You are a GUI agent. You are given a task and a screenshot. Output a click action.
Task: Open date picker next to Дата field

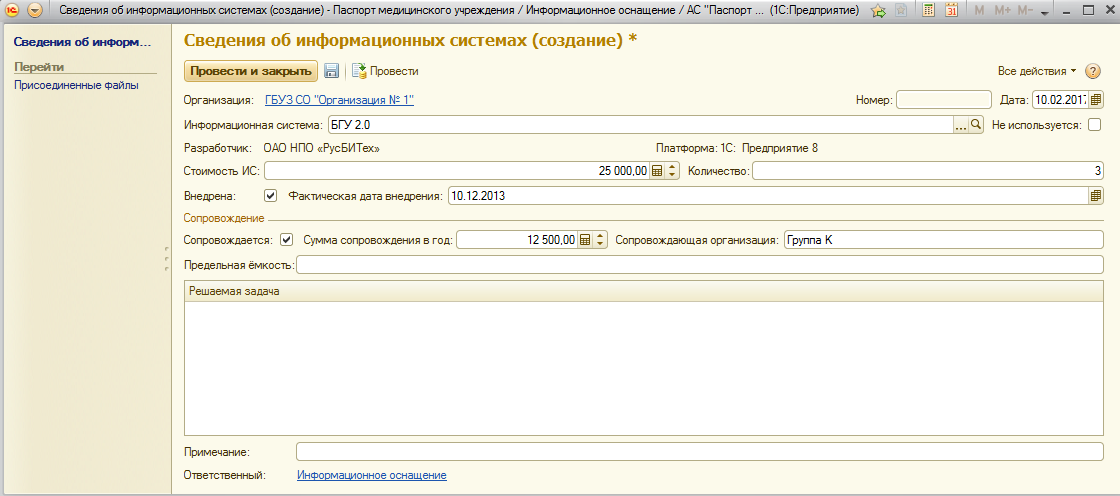pyautogui.click(x=1096, y=99)
